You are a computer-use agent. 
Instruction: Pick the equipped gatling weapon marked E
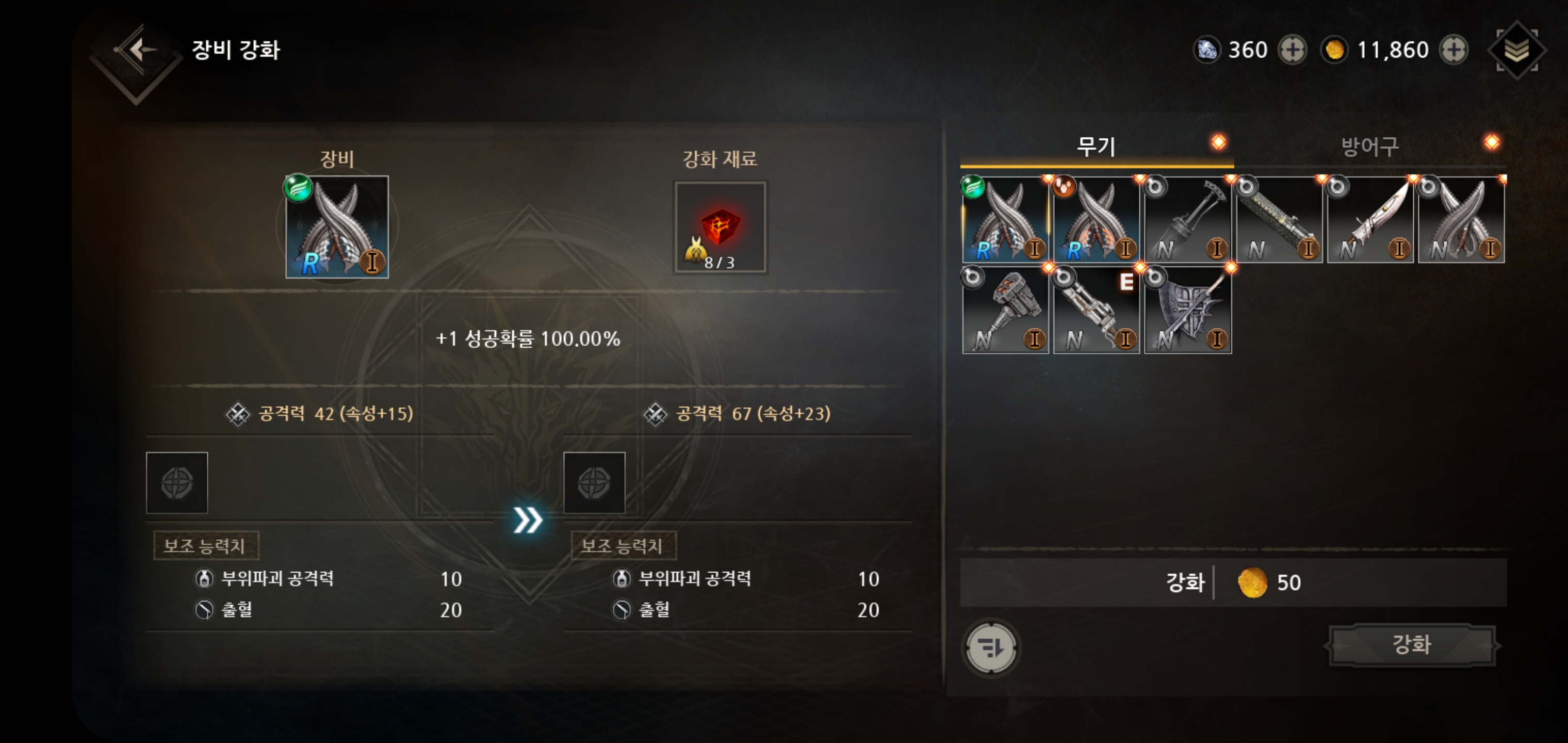pos(1096,310)
